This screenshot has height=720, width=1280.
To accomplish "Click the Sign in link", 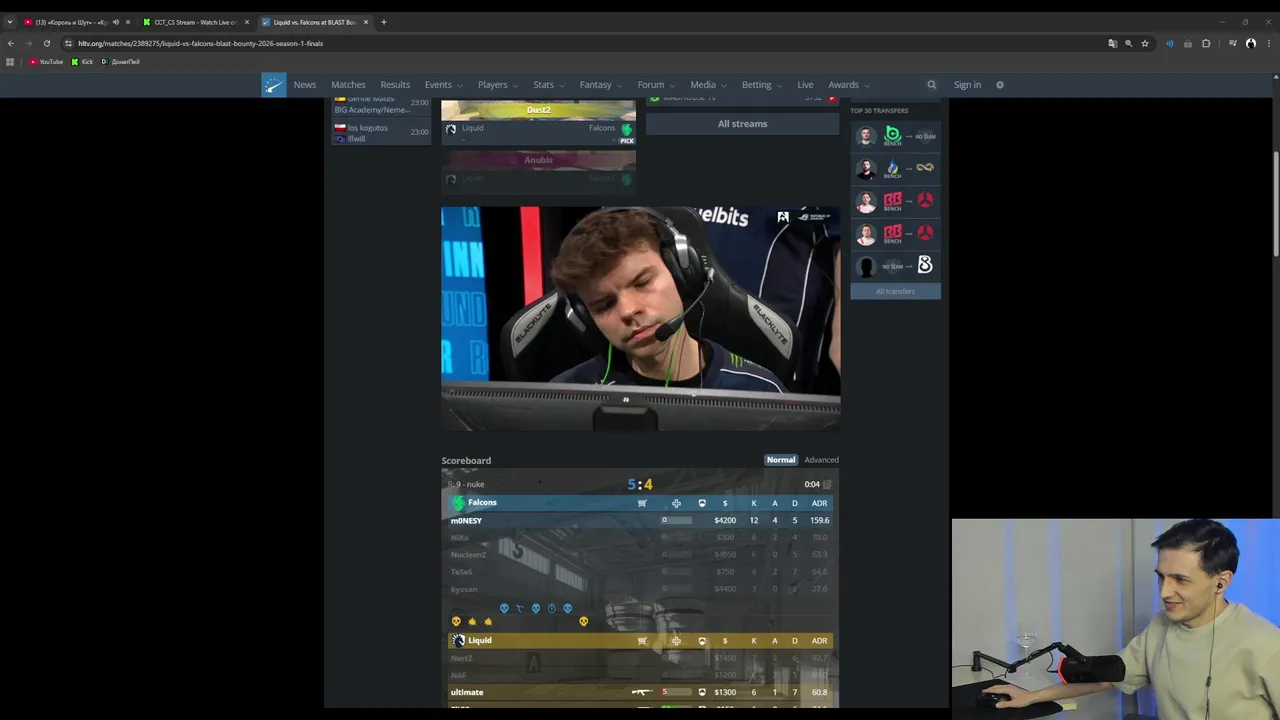I will (967, 85).
